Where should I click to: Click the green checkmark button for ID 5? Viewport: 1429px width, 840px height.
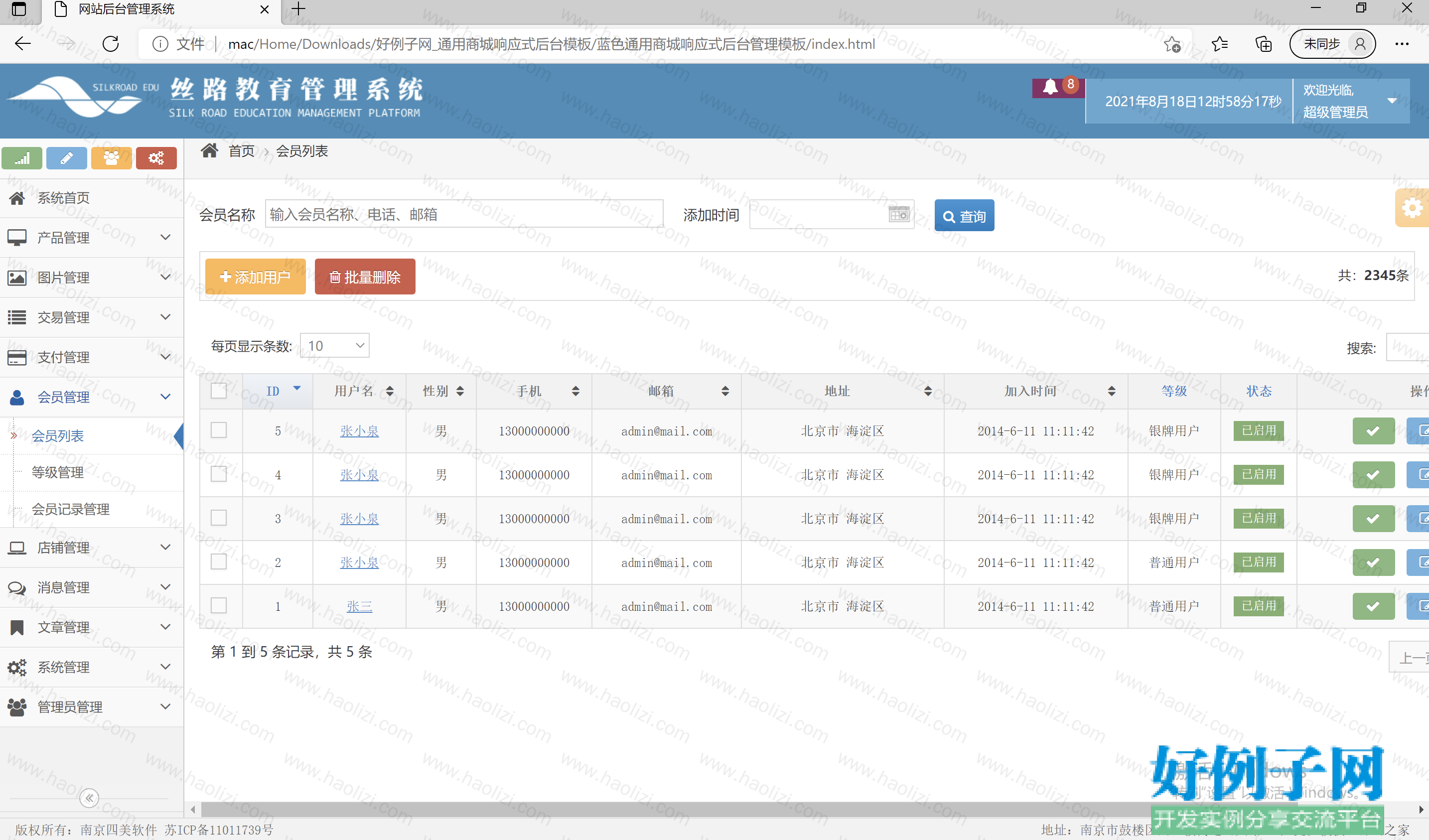click(x=1373, y=431)
